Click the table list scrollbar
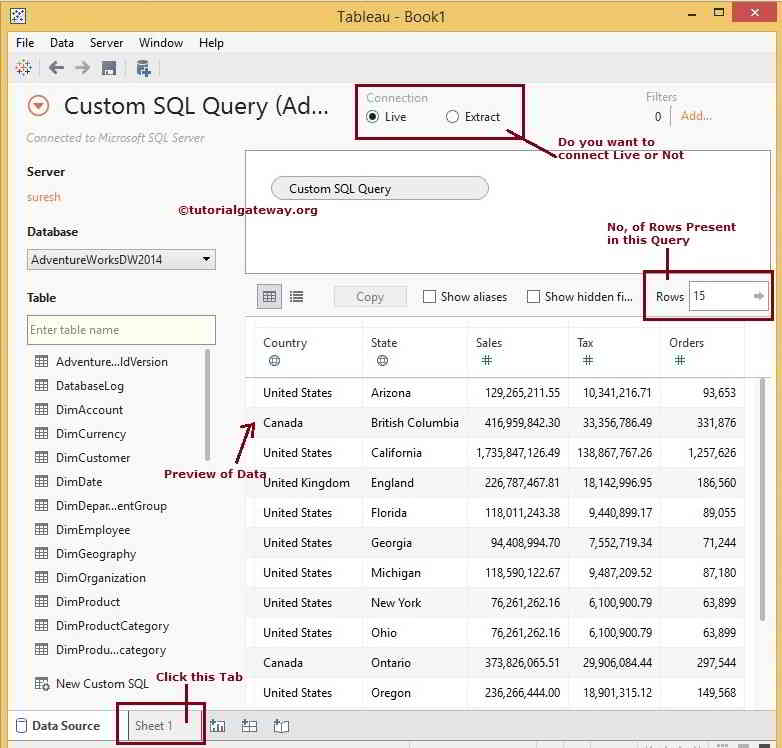This screenshot has width=782, height=748. (x=207, y=404)
